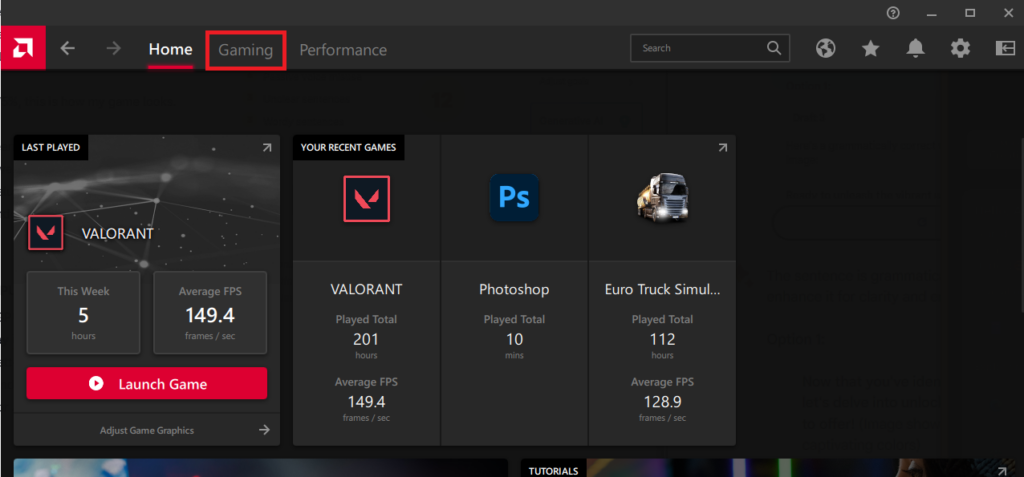Open Adjust Game Graphics arrow

264,430
